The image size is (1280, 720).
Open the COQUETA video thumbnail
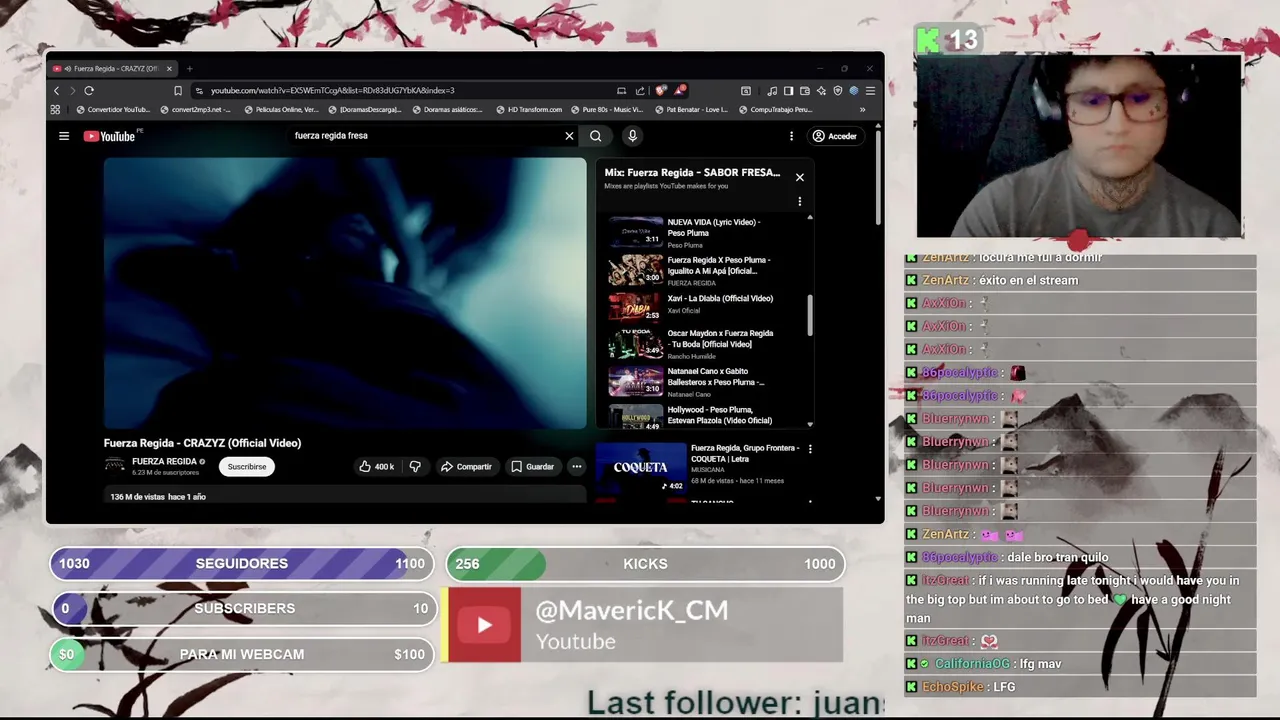point(641,468)
